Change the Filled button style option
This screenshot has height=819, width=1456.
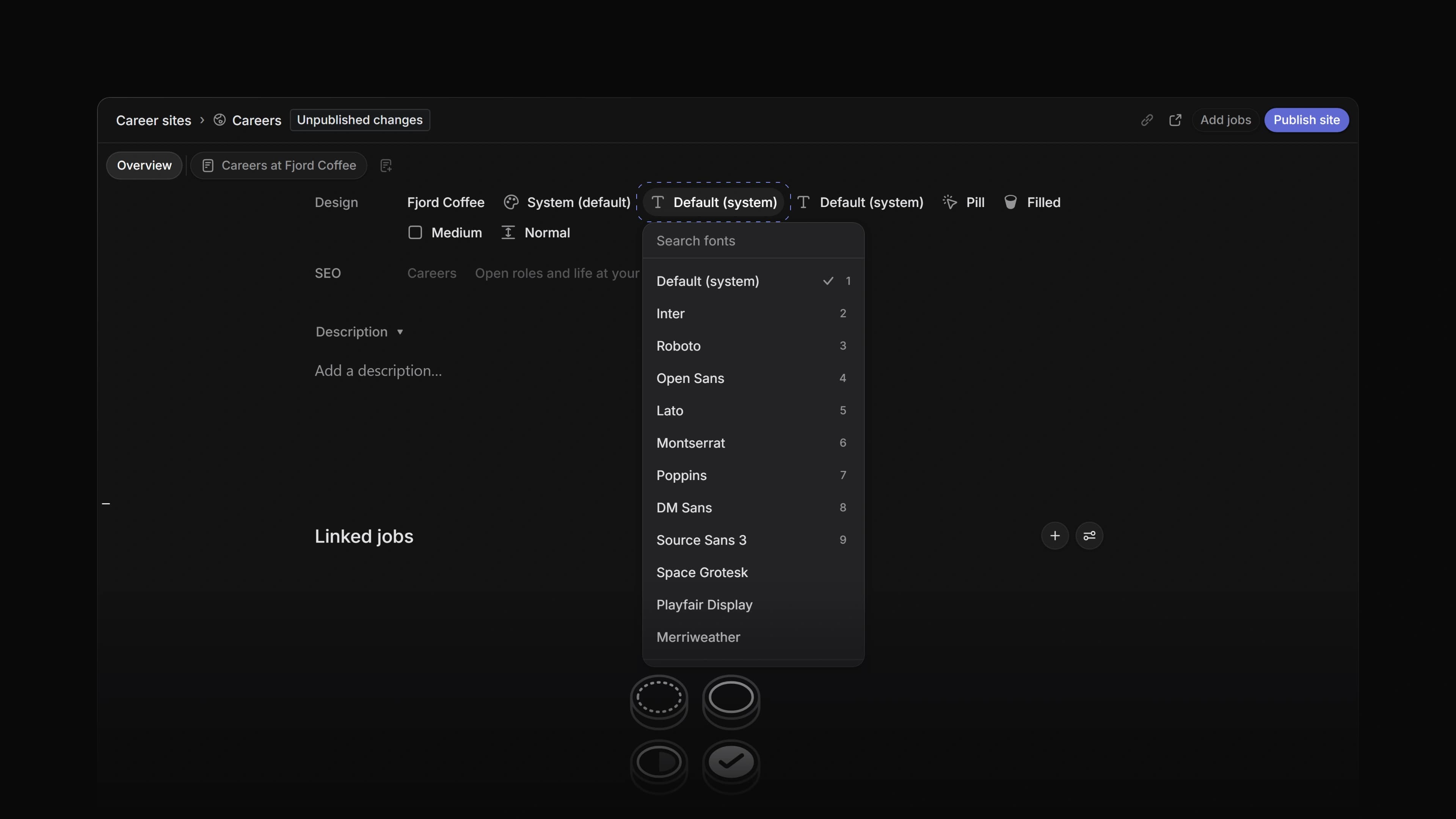tap(1032, 202)
